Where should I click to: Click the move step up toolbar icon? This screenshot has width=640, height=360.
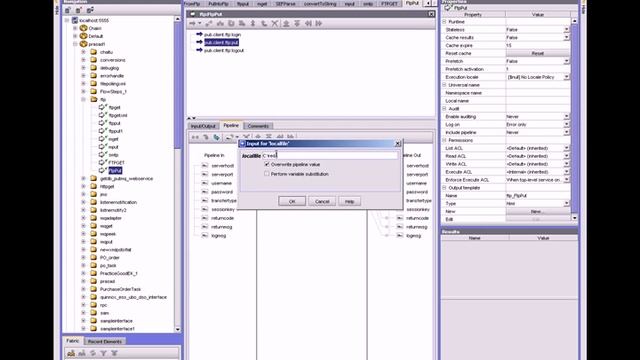[286, 24]
